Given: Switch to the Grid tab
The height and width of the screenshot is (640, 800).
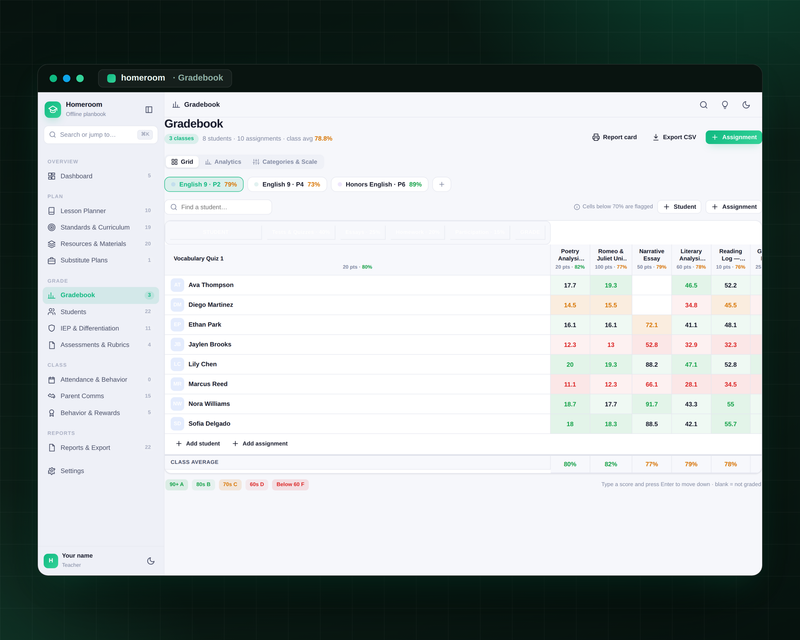Looking at the screenshot, I should (x=182, y=162).
